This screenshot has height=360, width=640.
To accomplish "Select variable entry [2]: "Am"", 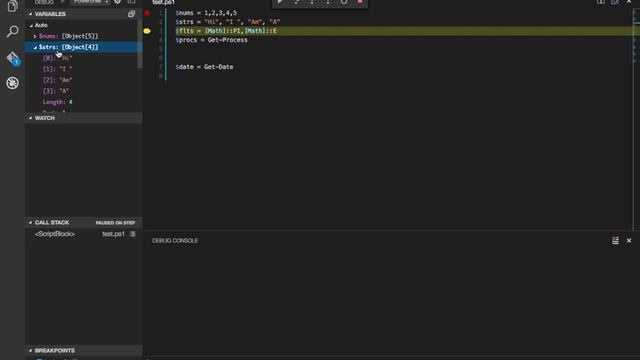I will [84, 80].
